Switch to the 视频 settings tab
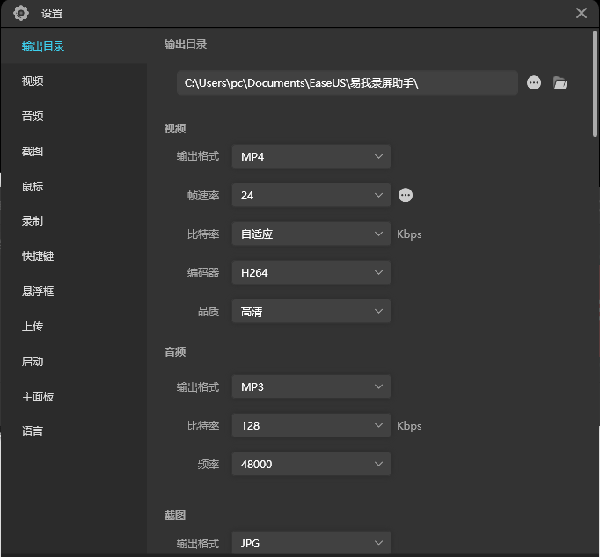Screen dimensions: 600x557 coord(33,81)
